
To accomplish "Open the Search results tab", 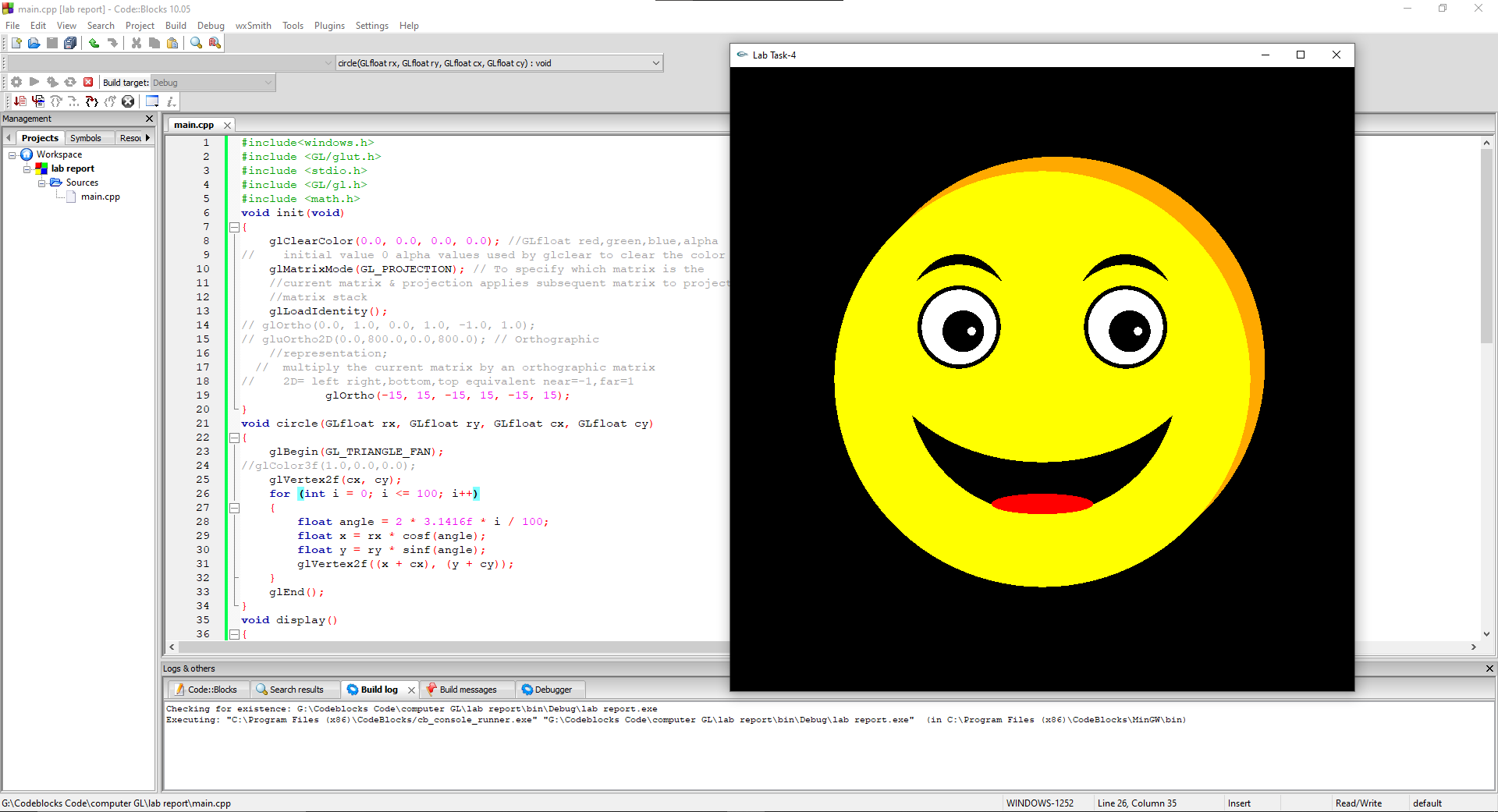I will pos(296,690).
